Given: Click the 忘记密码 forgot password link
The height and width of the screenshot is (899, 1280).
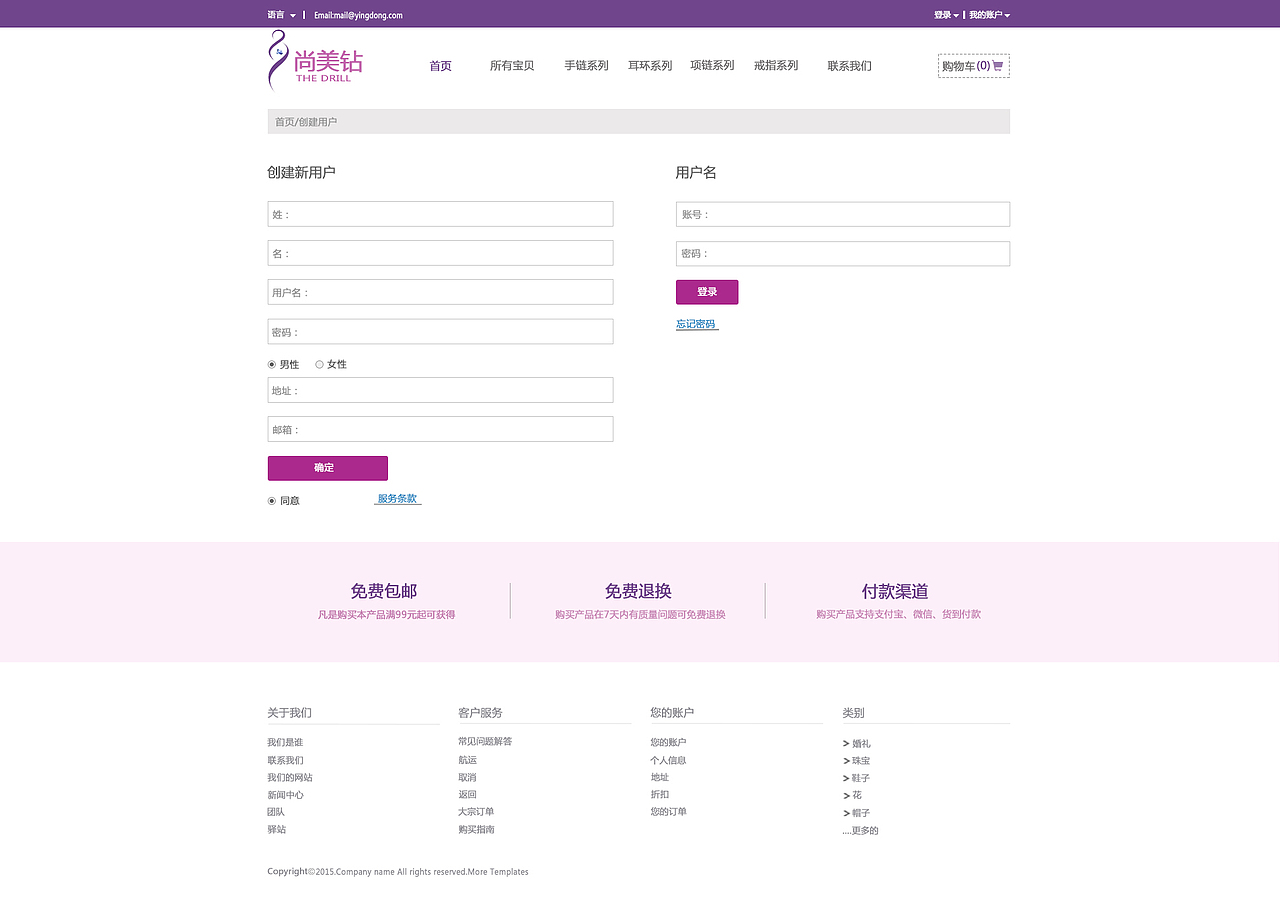Looking at the screenshot, I should click(696, 323).
